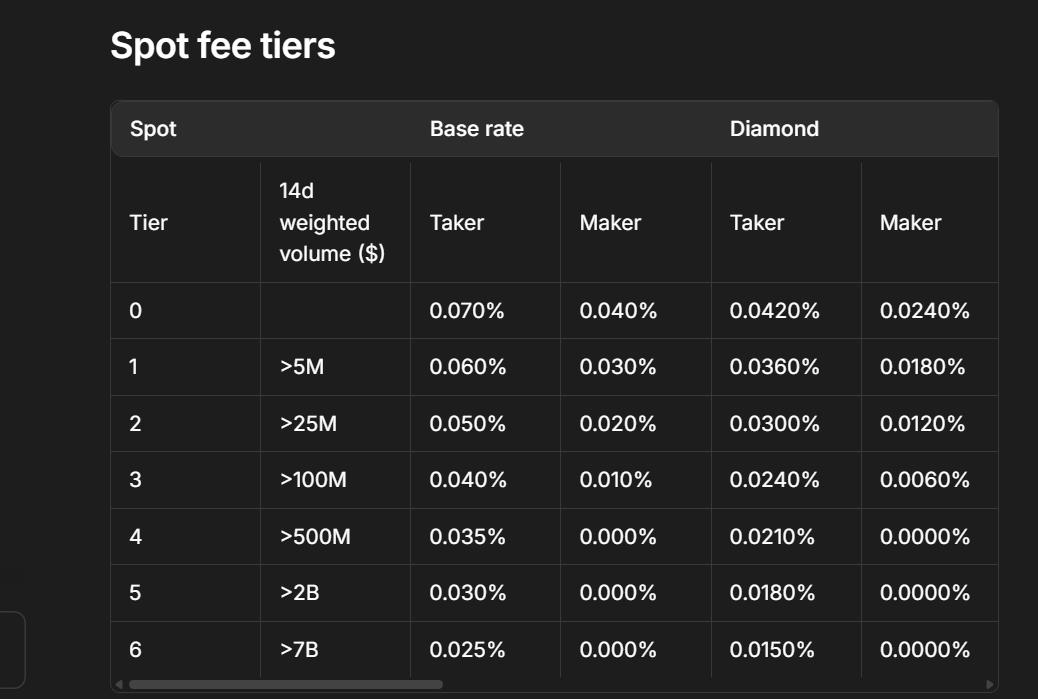Click the horizontal scrollbar thumb under the table
The height and width of the screenshot is (699, 1038).
point(285,685)
